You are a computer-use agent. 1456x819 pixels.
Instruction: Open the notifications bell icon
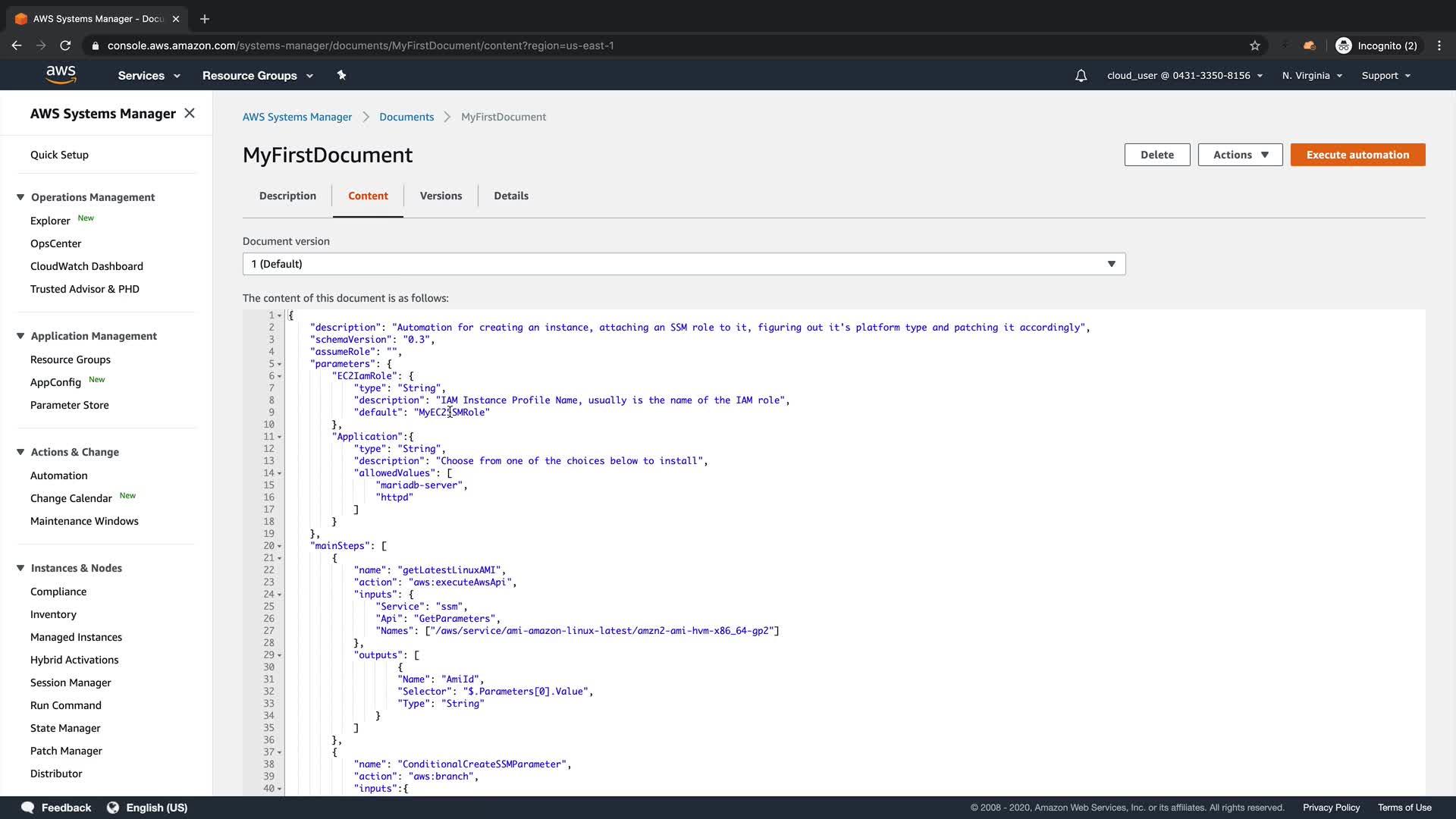1081,75
